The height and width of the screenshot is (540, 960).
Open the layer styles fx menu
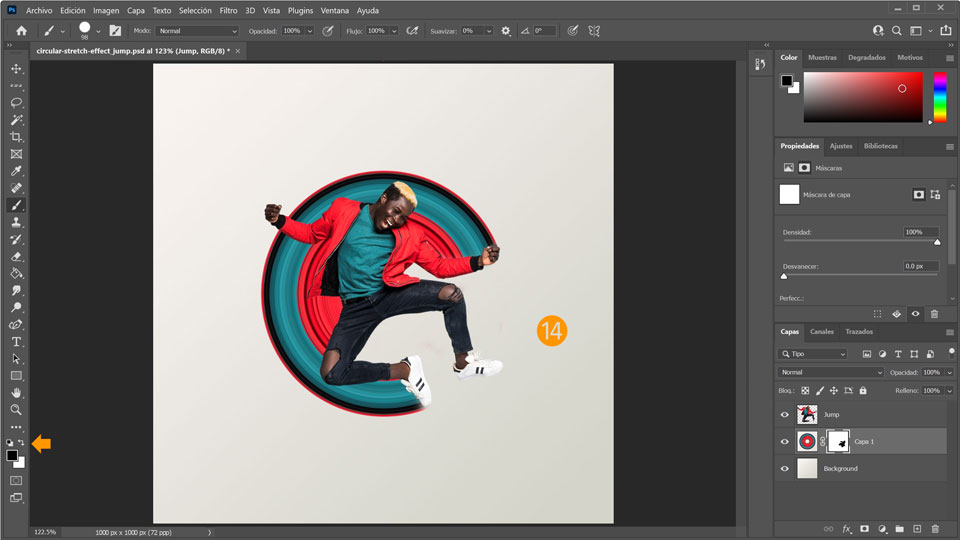coord(846,528)
